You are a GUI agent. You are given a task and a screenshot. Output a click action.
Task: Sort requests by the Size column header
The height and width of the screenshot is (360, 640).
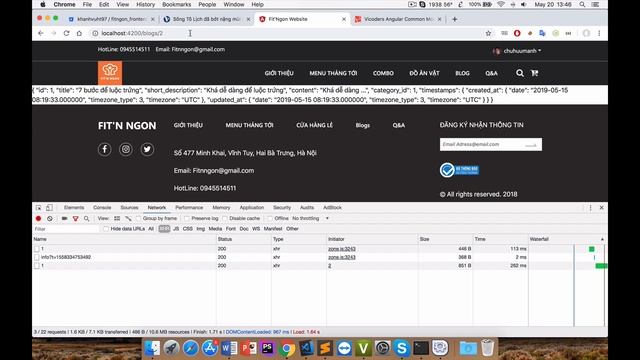click(445, 239)
